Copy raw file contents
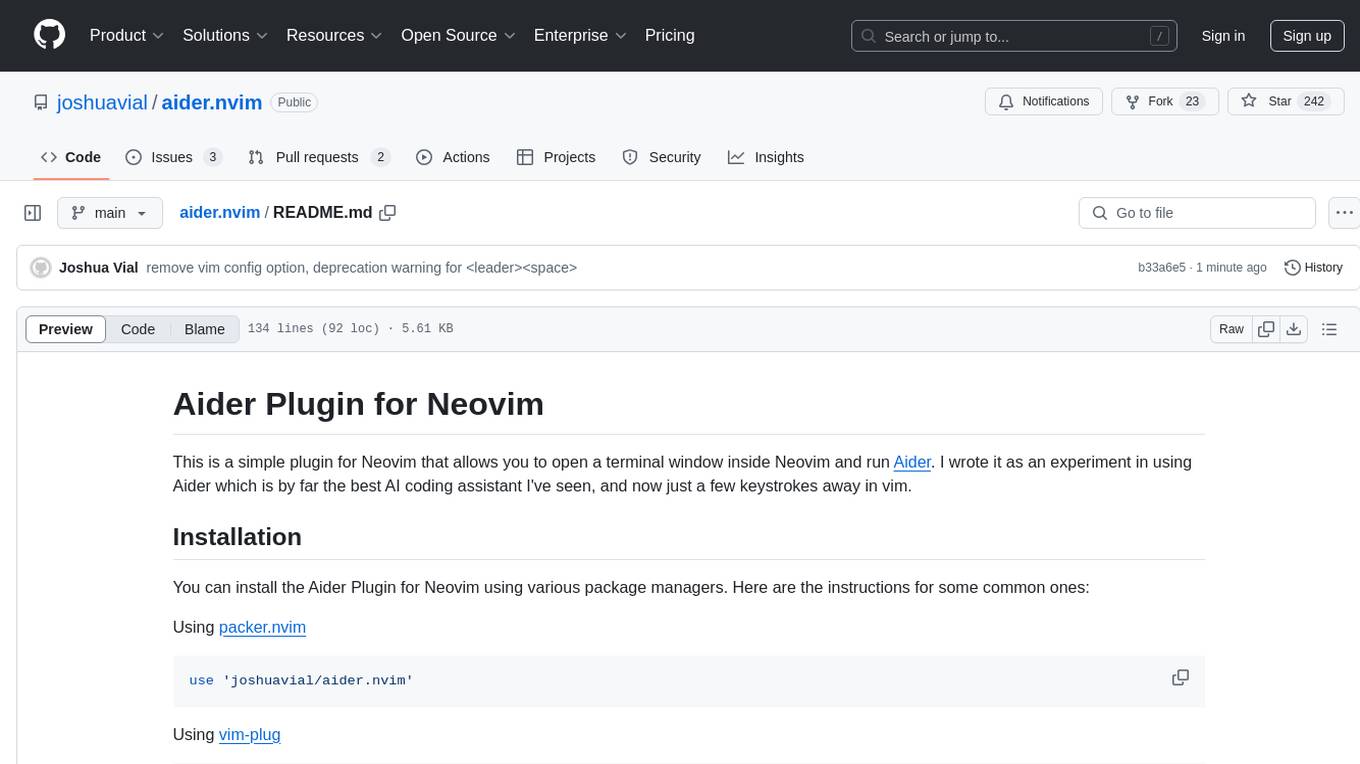Image resolution: width=1360 pixels, height=764 pixels. (1266, 329)
